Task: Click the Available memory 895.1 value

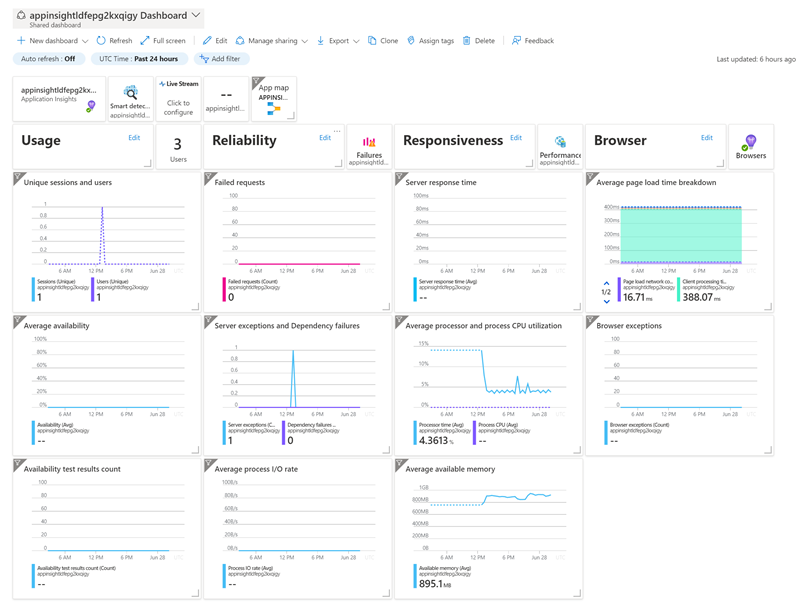Action: pos(435,584)
